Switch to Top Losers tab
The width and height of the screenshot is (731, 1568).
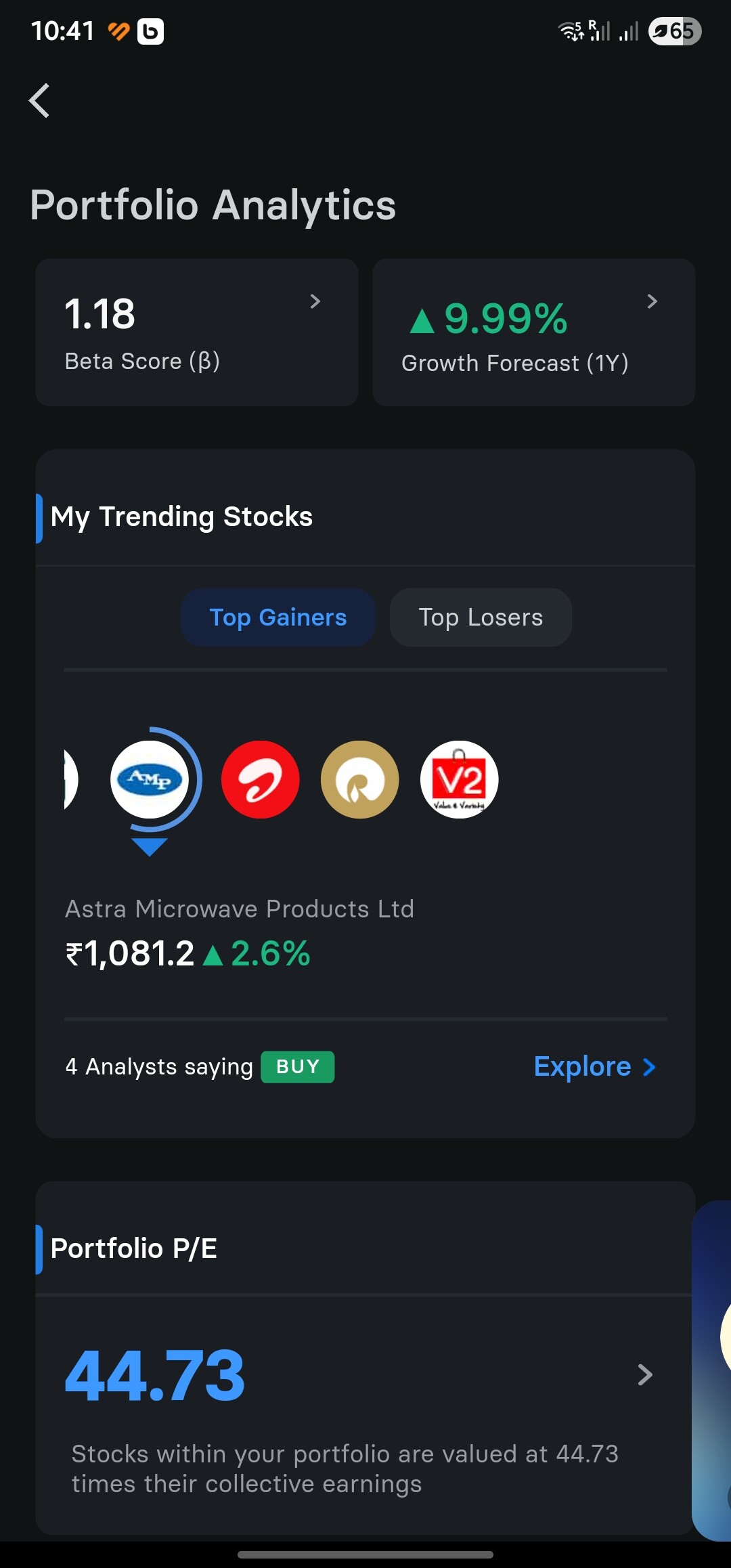481,617
